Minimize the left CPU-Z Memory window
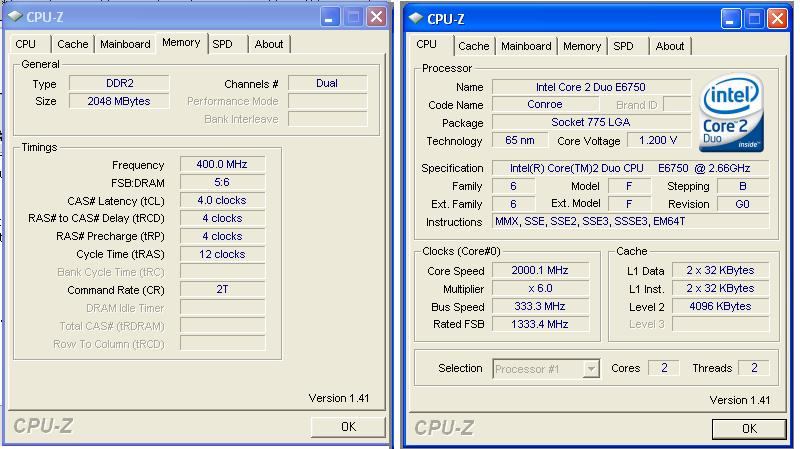 pyautogui.click(x=329, y=17)
